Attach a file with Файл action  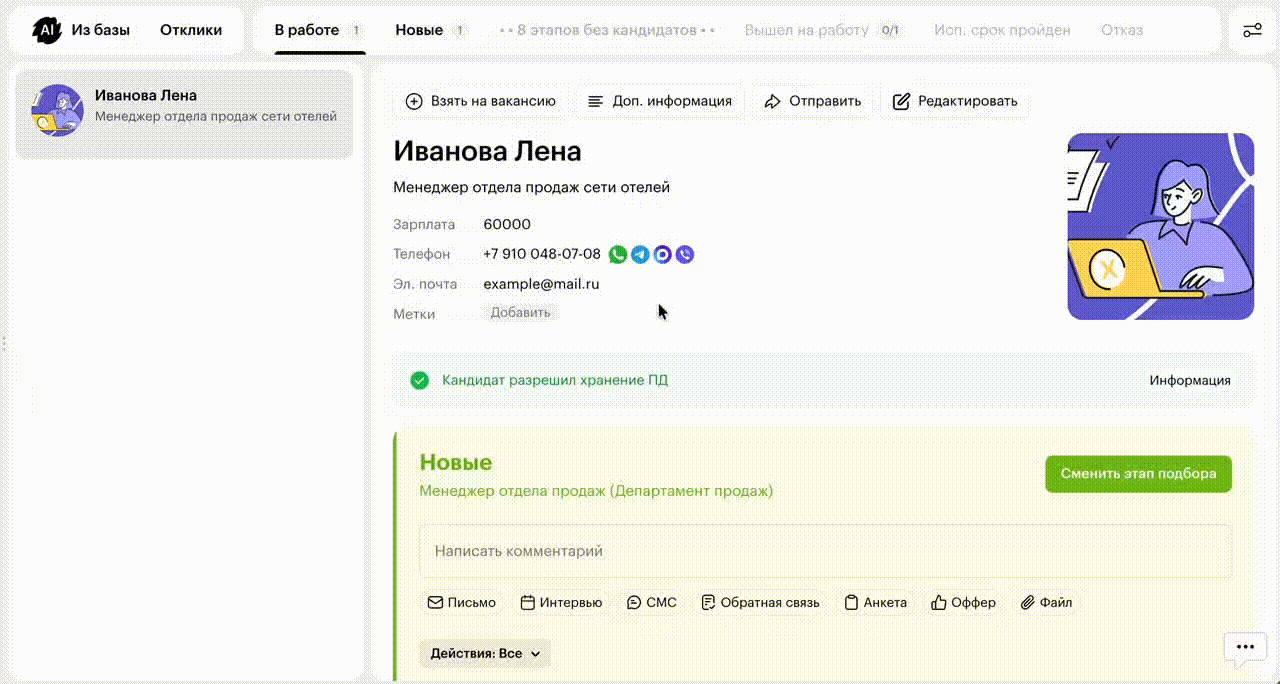coord(1046,602)
